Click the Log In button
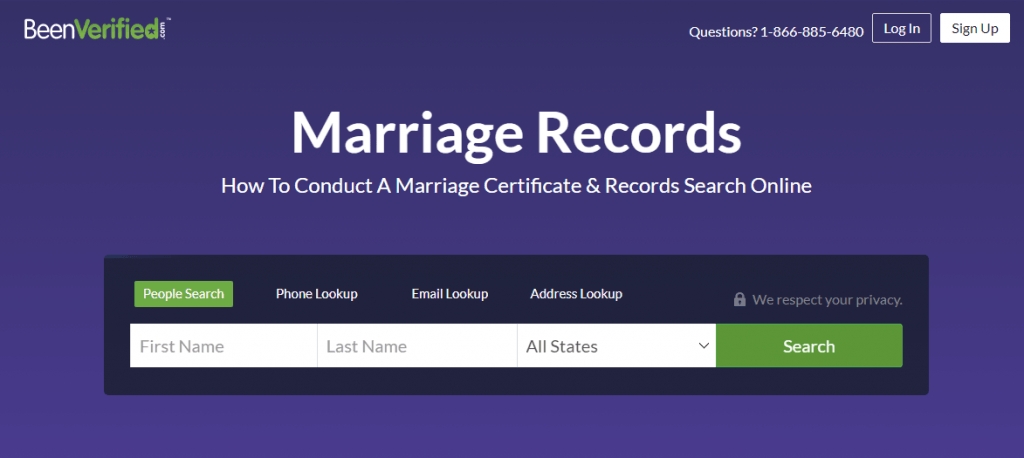The image size is (1024, 458). tap(901, 28)
